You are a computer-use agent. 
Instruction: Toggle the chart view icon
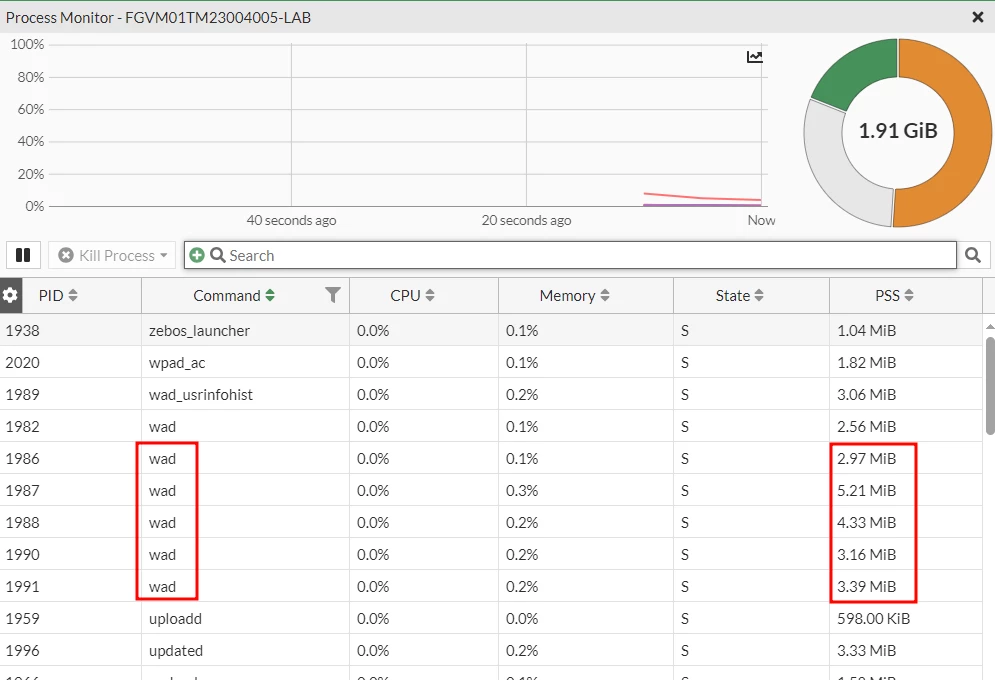click(x=754, y=57)
